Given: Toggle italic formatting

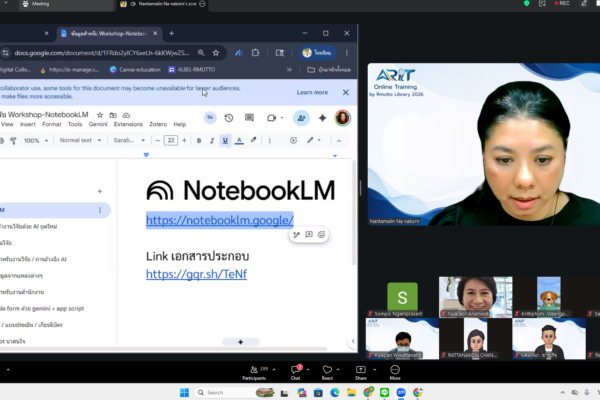Looking at the screenshot, I should point(212,141).
